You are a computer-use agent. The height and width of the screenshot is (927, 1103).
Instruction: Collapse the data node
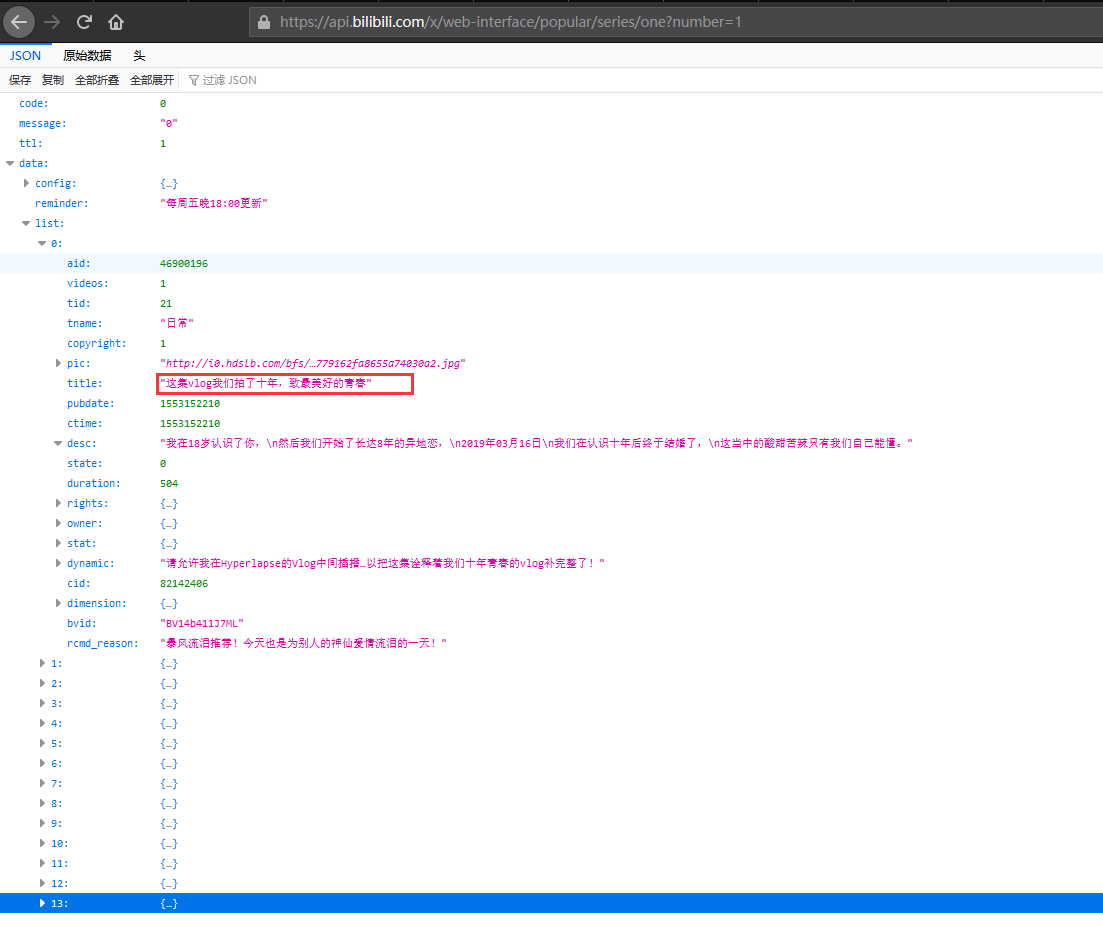click(10, 163)
